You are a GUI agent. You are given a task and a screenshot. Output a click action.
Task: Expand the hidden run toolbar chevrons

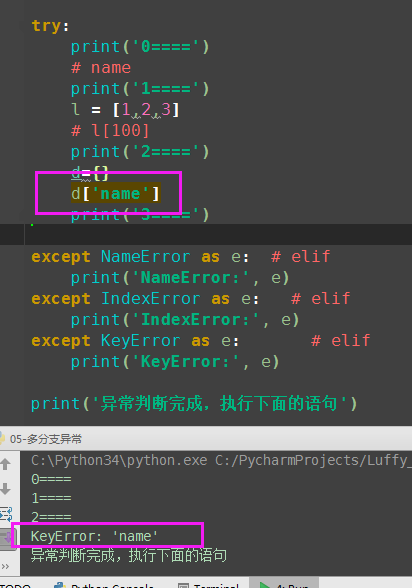click(5, 566)
